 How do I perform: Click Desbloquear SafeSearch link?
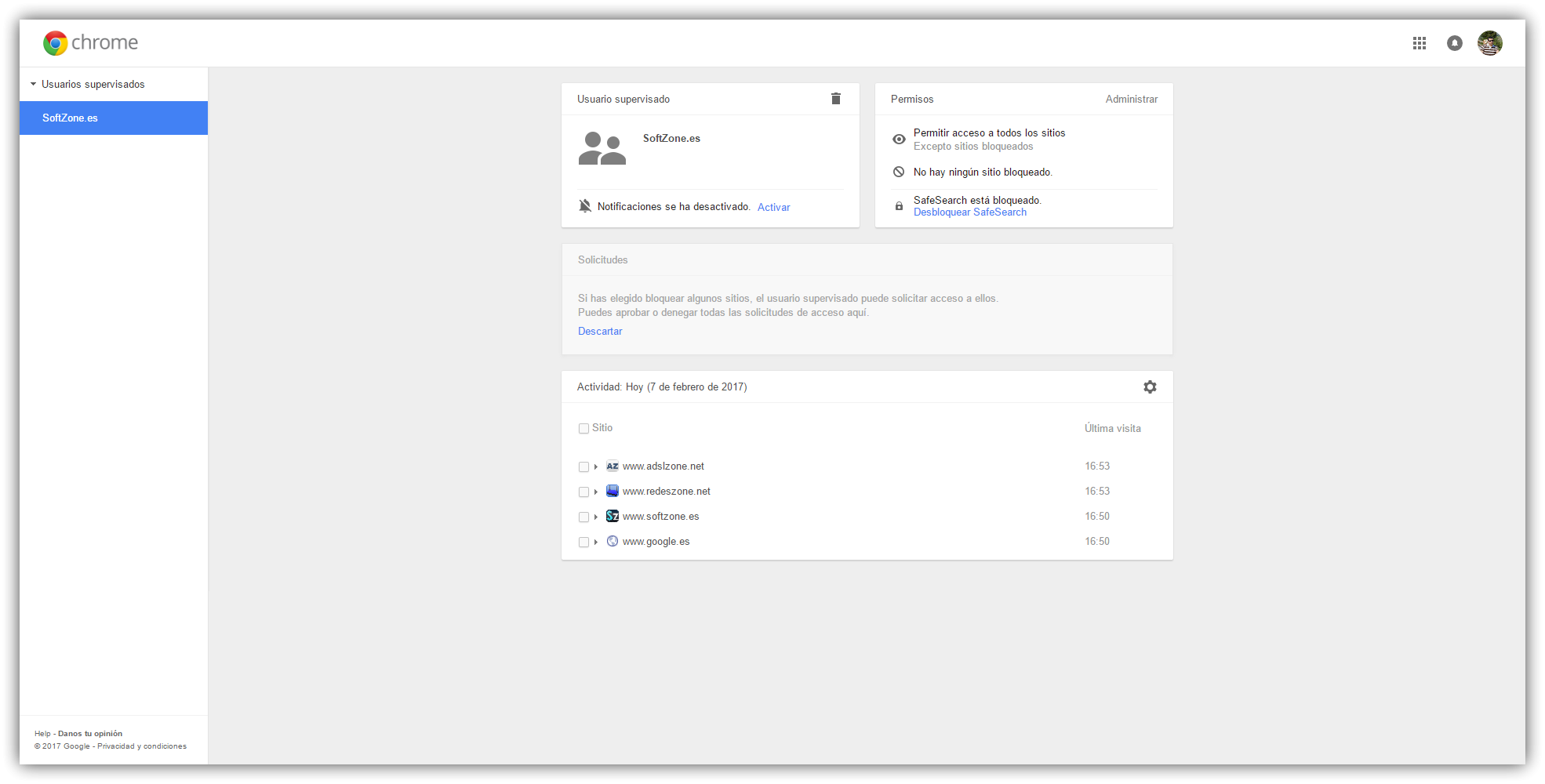tap(969, 212)
